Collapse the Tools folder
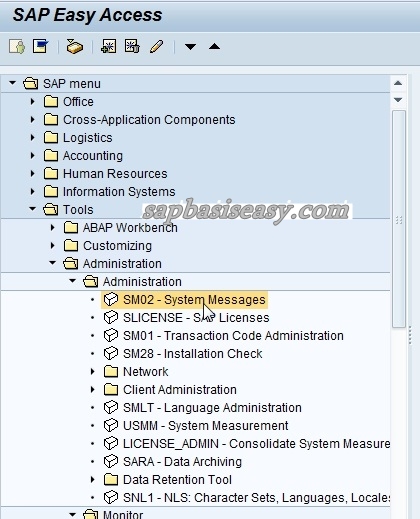 pos(32,209)
